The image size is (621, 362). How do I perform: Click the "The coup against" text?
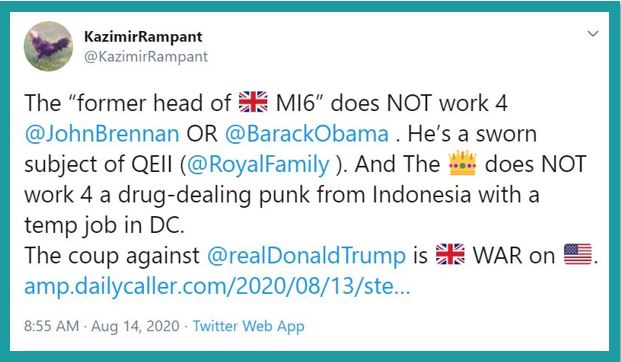coord(112,256)
